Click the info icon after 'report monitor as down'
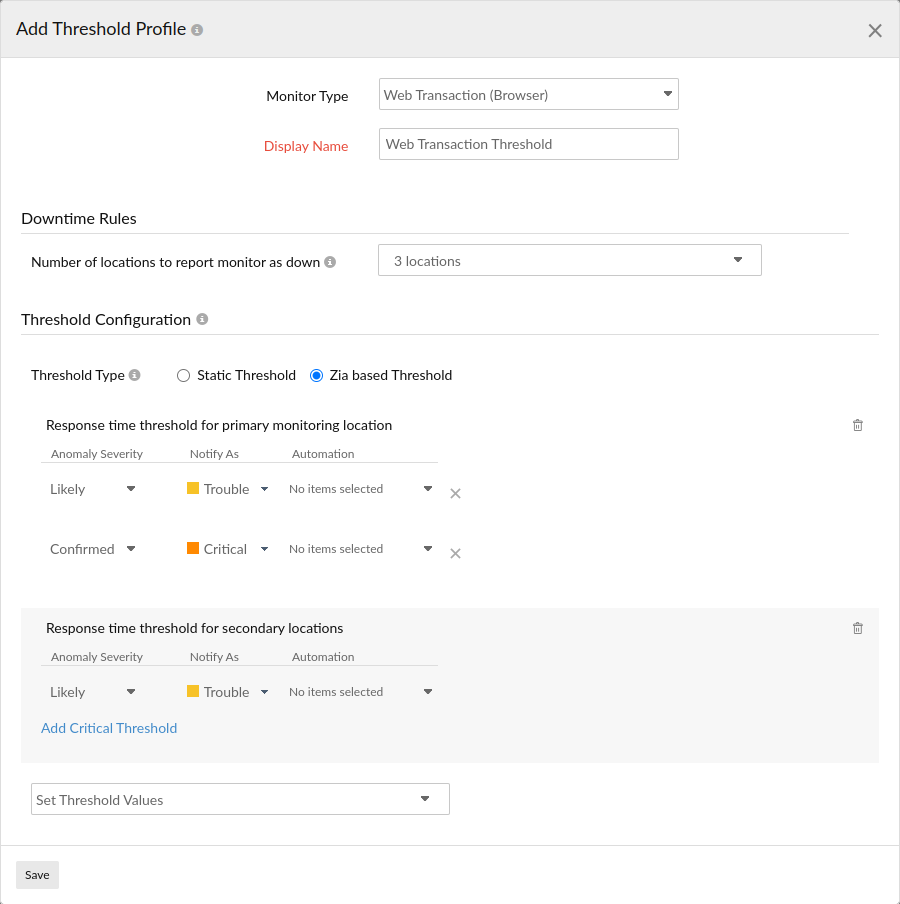 click(330, 262)
